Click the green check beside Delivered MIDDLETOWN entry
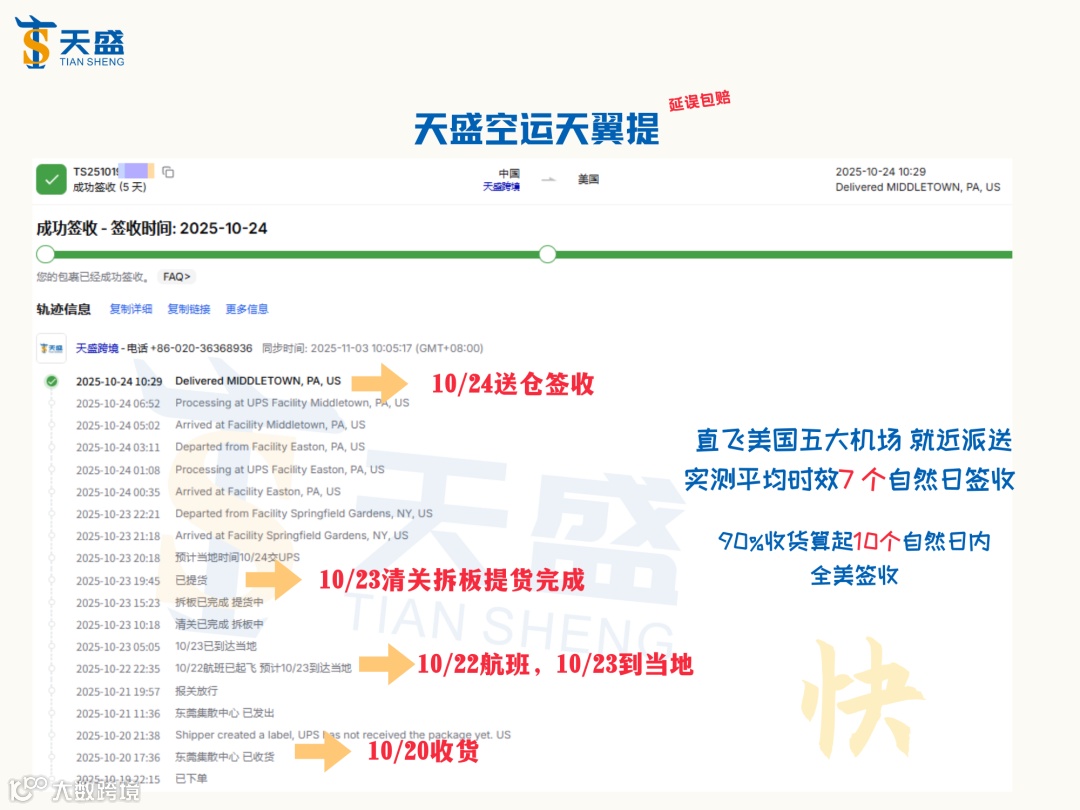 pos(52,381)
